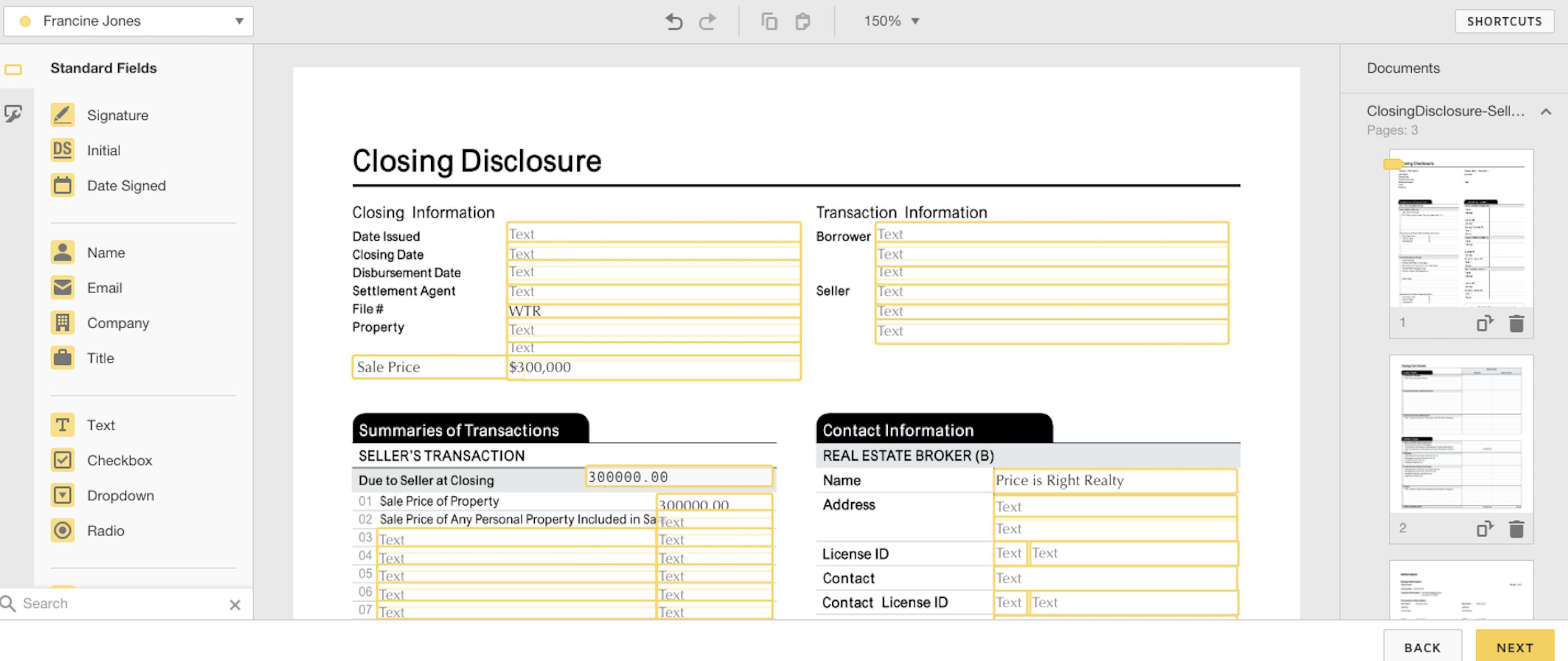Choose the Checkbox field type
The height and width of the screenshot is (661, 1568).
point(119,460)
